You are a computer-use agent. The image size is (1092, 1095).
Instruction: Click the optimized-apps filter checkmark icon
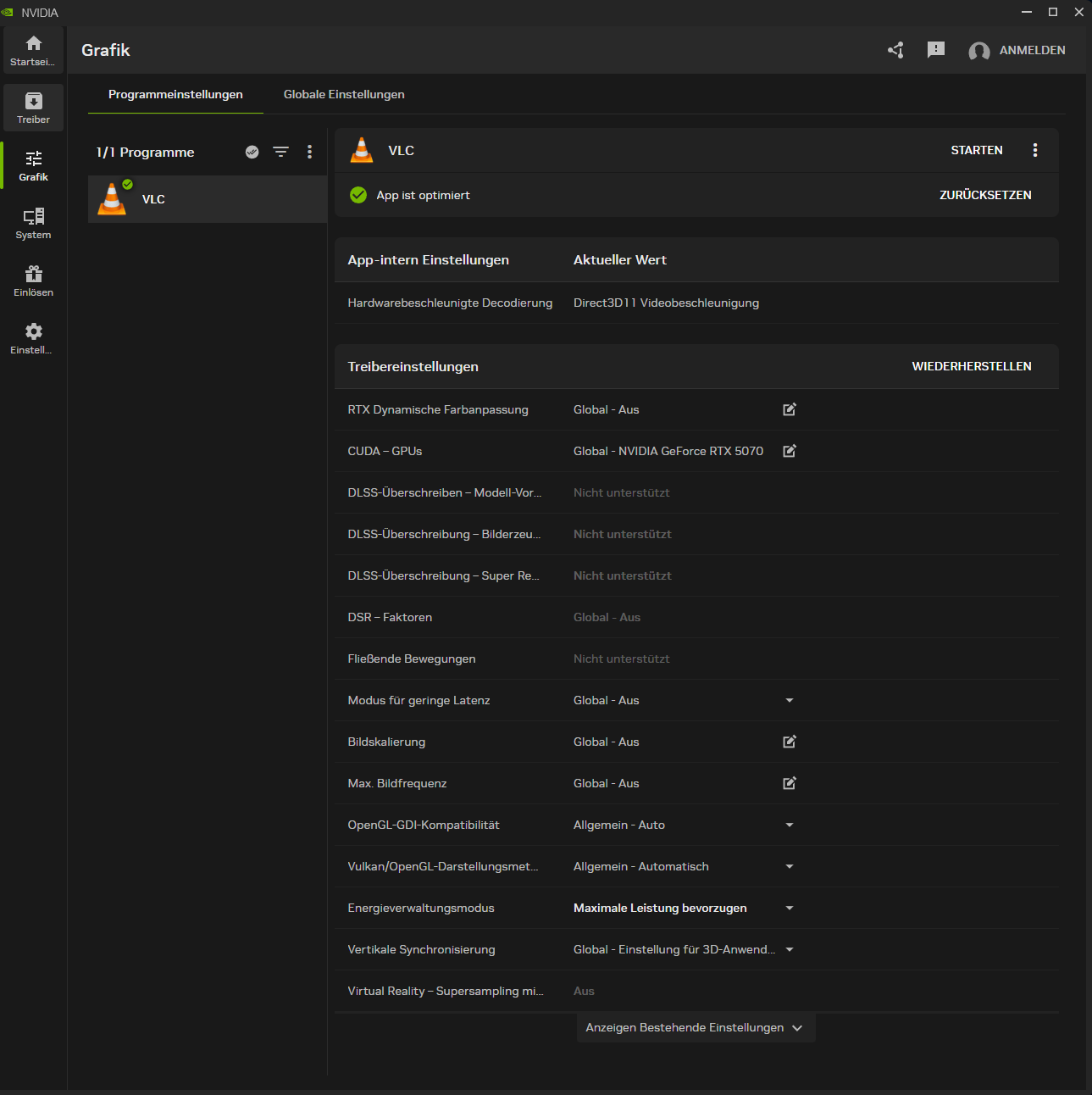coord(252,152)
